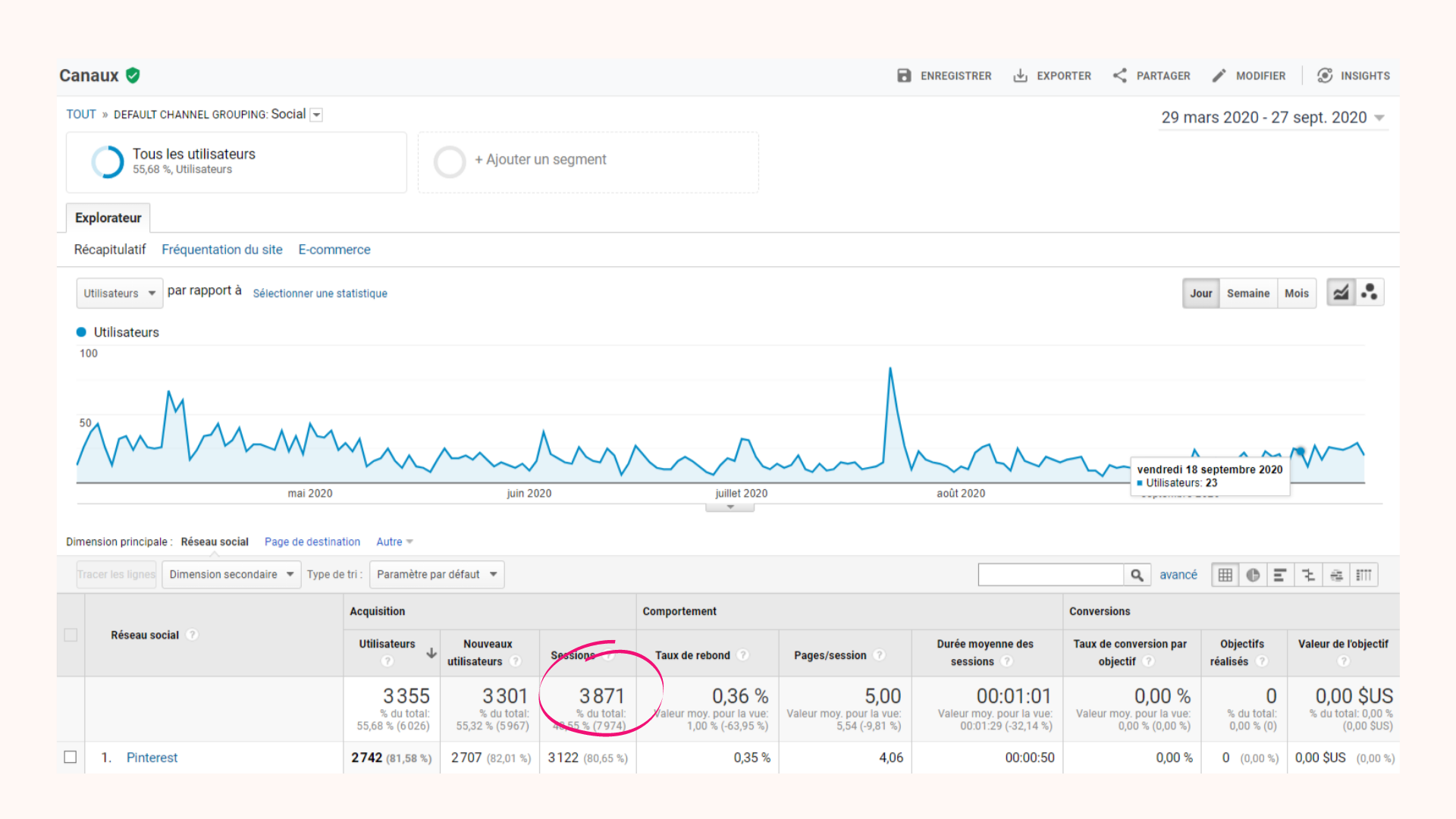Screen dimensions: 1456x819
Task: Switch to the pie chart table view
Action: pyautogui.click(x=1253, y=576)
